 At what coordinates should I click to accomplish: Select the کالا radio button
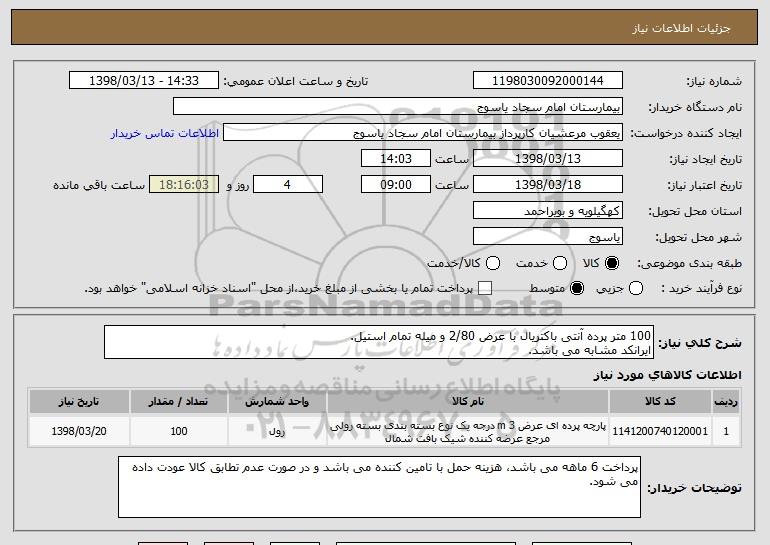(612, 263)
